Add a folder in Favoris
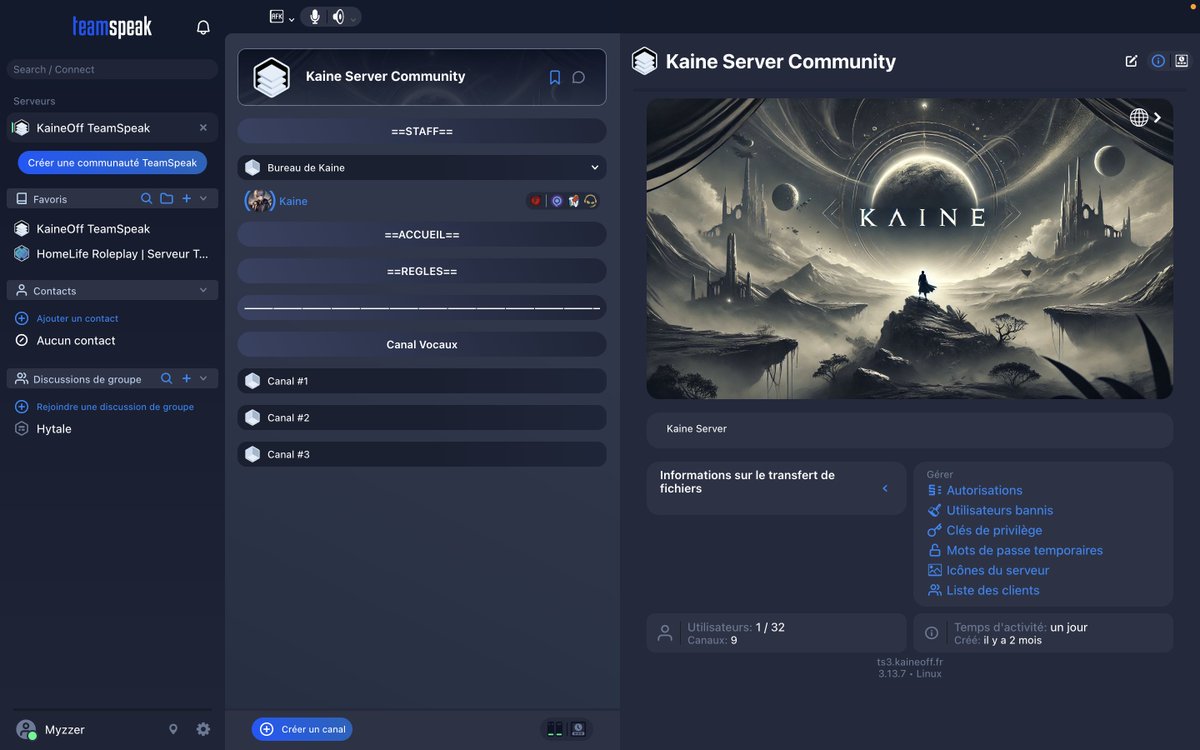Image resolution: width=1200 pixels, height=750 pixels. point(166,199)
